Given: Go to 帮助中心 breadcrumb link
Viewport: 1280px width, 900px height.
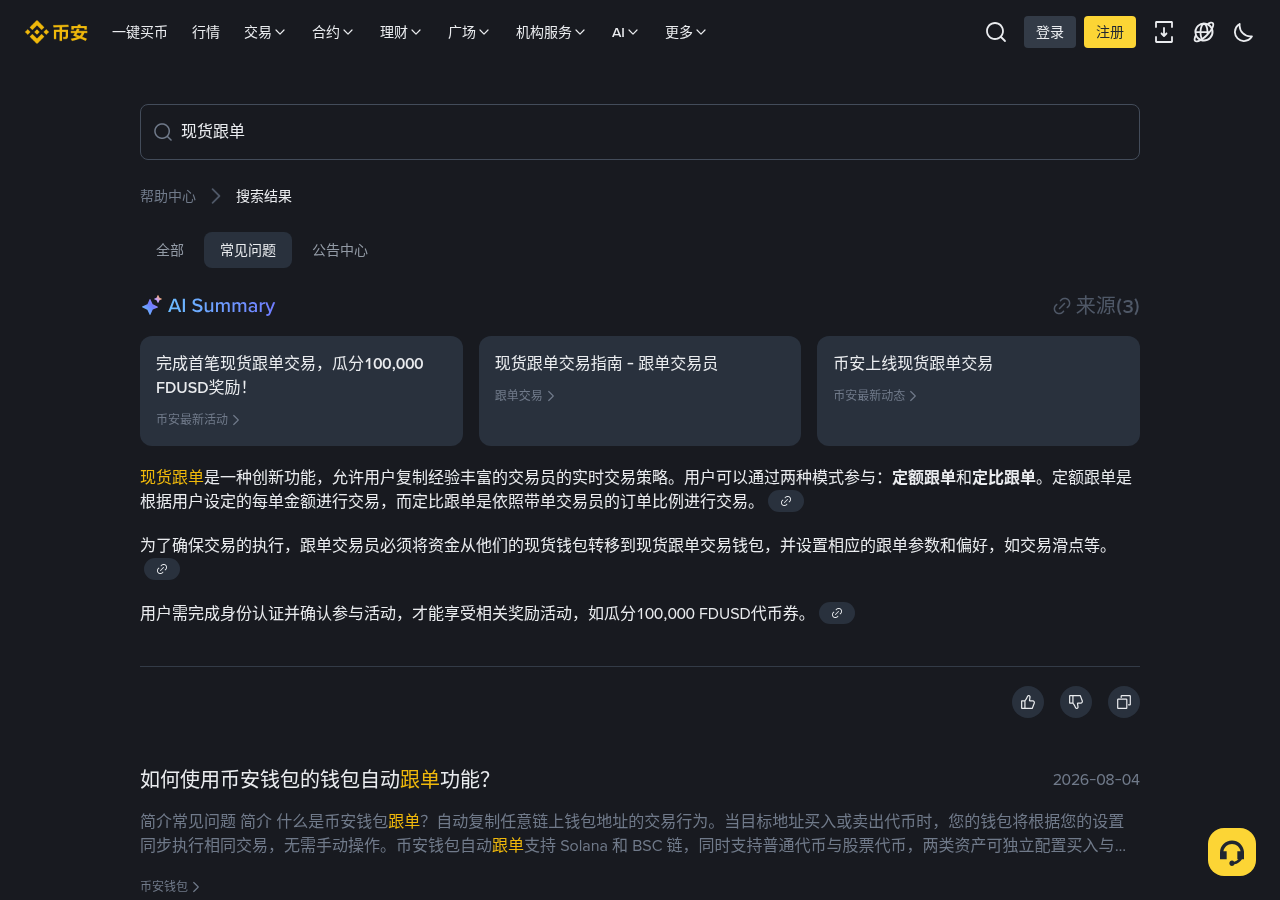Looking at the screenshot, I should (x=168, y=196).
